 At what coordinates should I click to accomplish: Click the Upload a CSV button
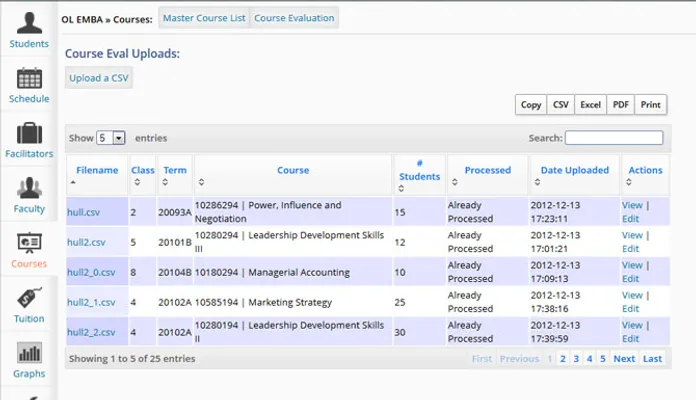[98, 79]
